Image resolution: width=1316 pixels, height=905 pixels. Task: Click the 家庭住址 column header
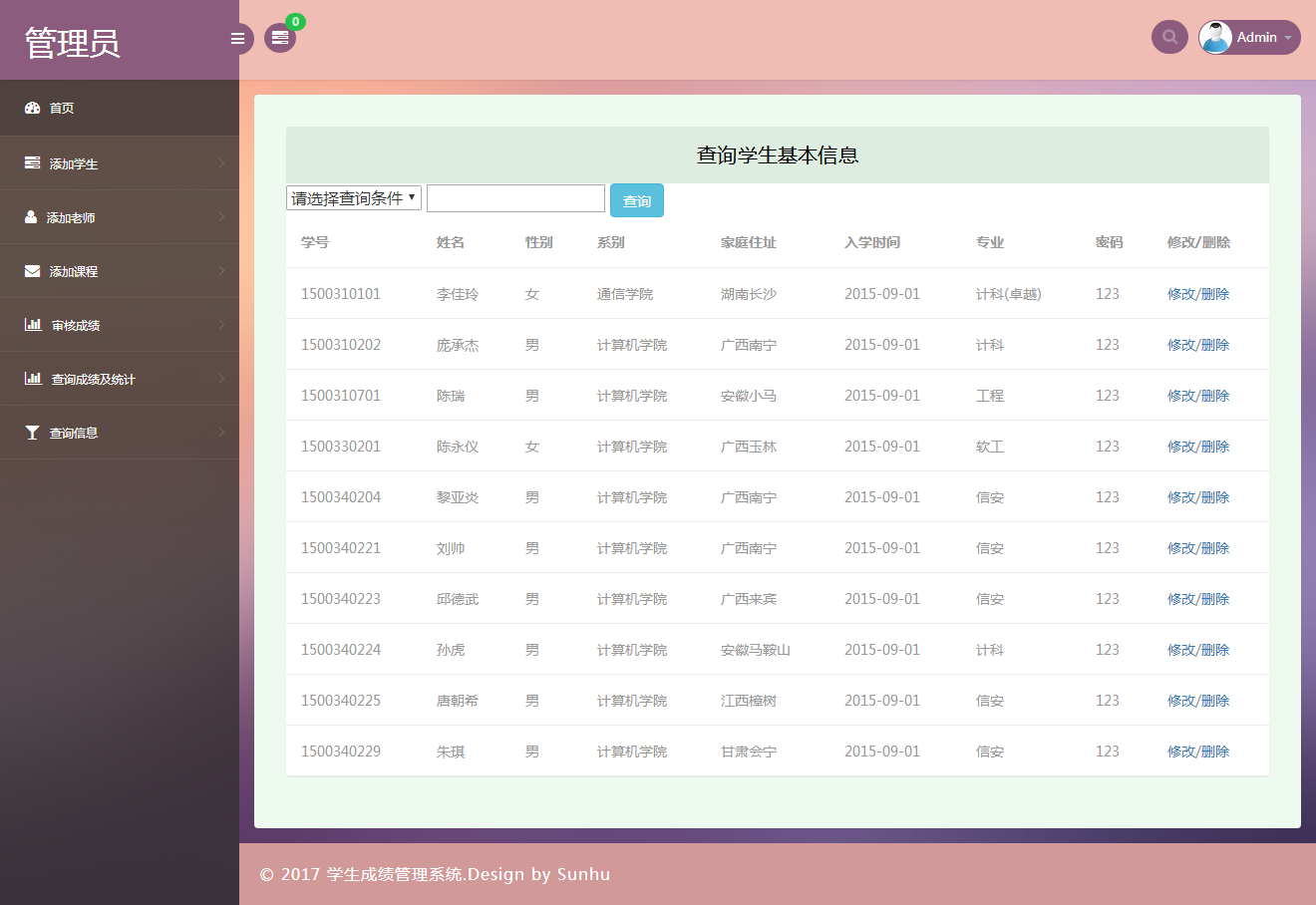tap(749, 242)
